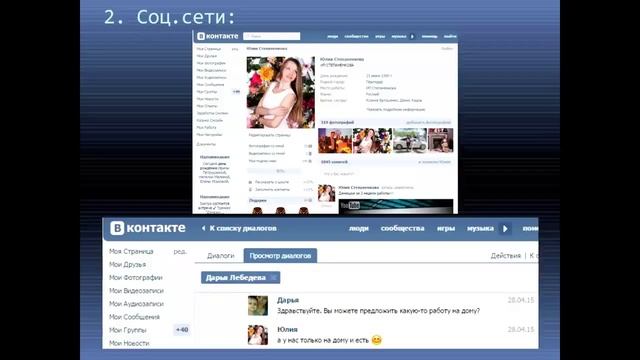Open игры on the dialogs page header
The image size is (640, 360).
pos(446,228)
